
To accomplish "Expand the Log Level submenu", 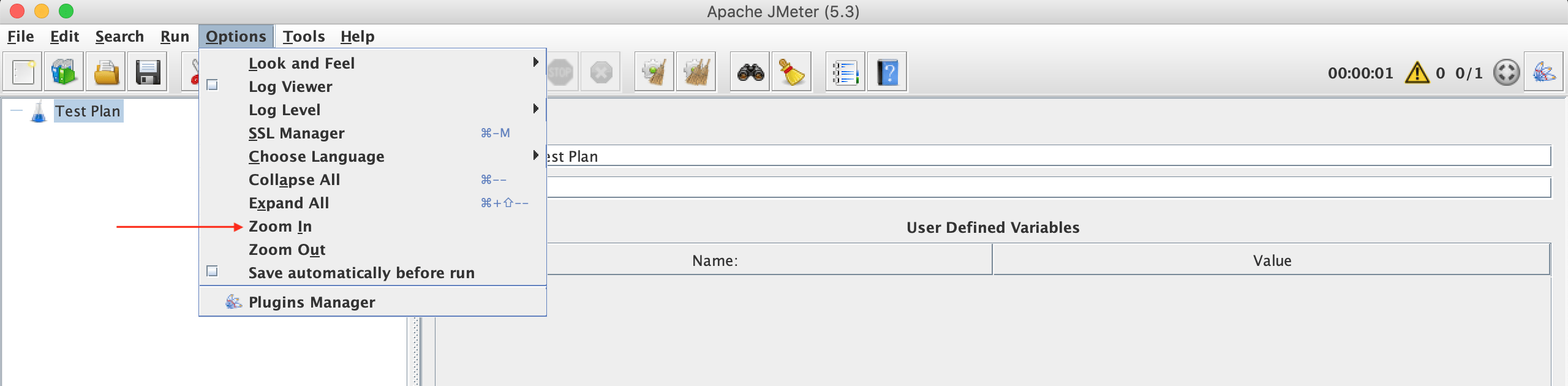I will pyautogui.click(x=284, y=110).
